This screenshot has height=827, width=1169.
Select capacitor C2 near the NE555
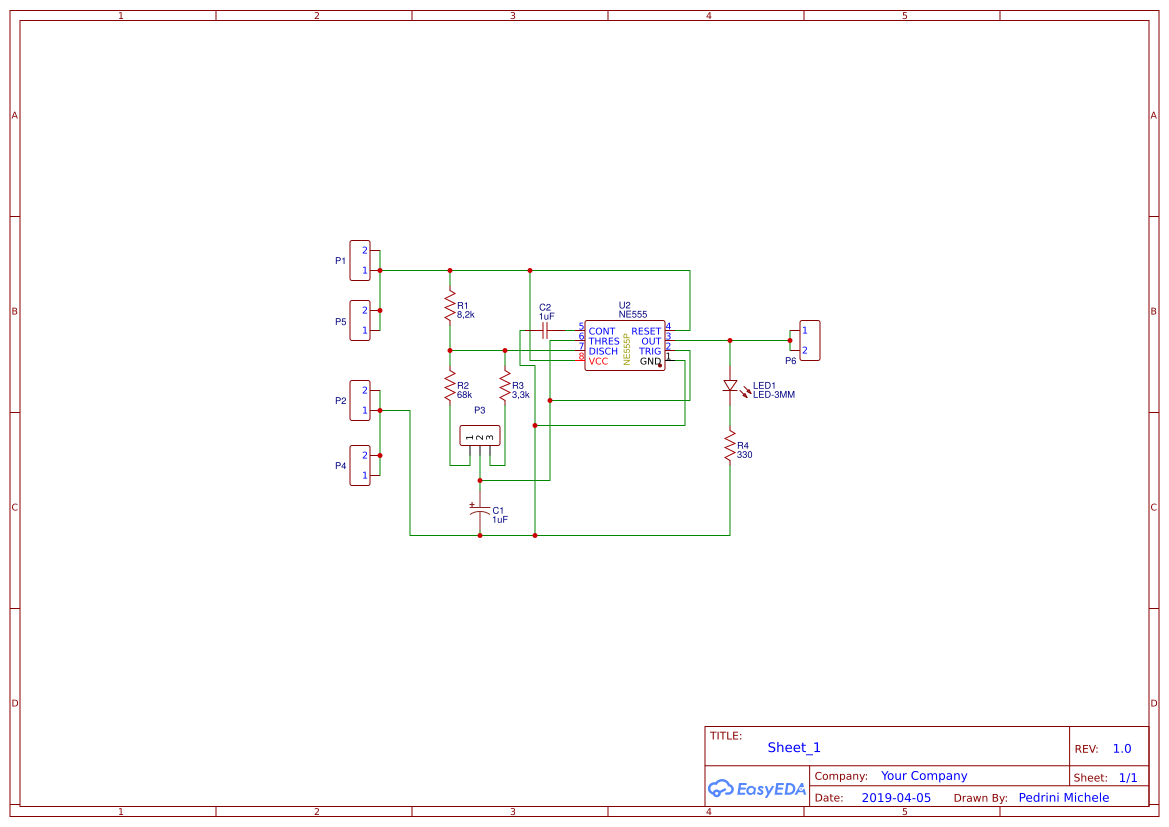[x=543, y=330]
